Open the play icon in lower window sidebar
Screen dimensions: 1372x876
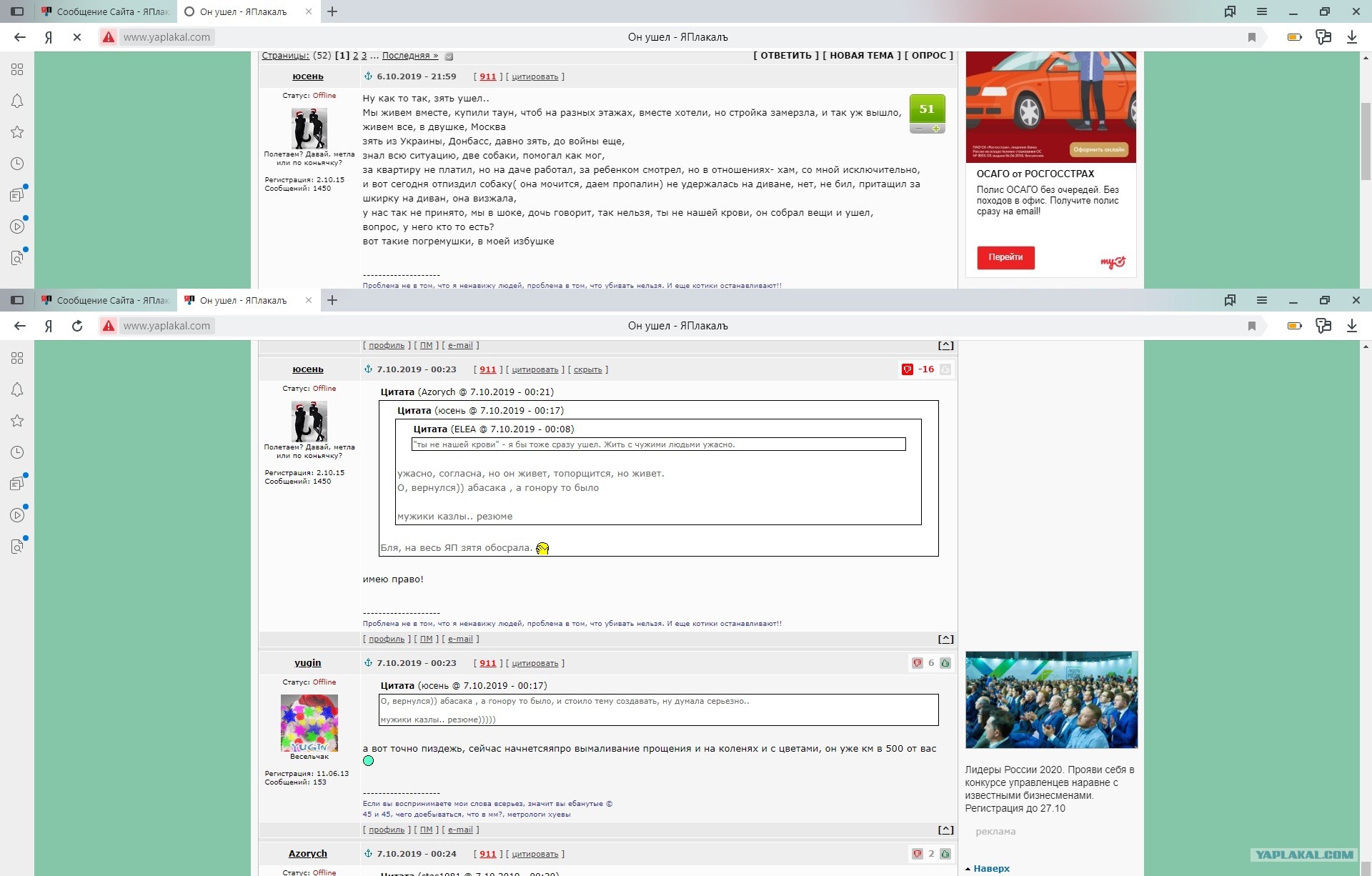[17, 515]
